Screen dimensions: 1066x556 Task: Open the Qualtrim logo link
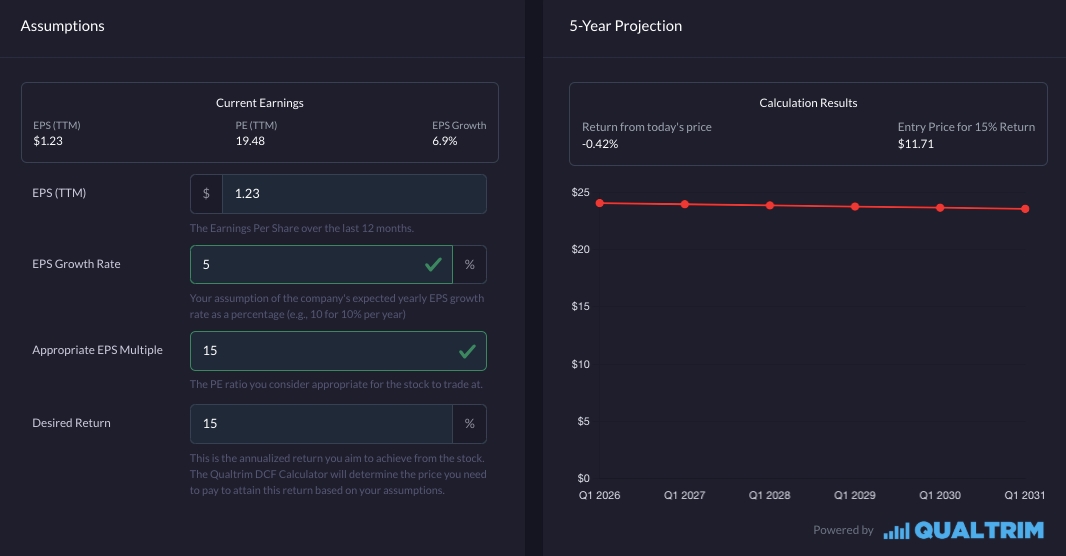963,530
